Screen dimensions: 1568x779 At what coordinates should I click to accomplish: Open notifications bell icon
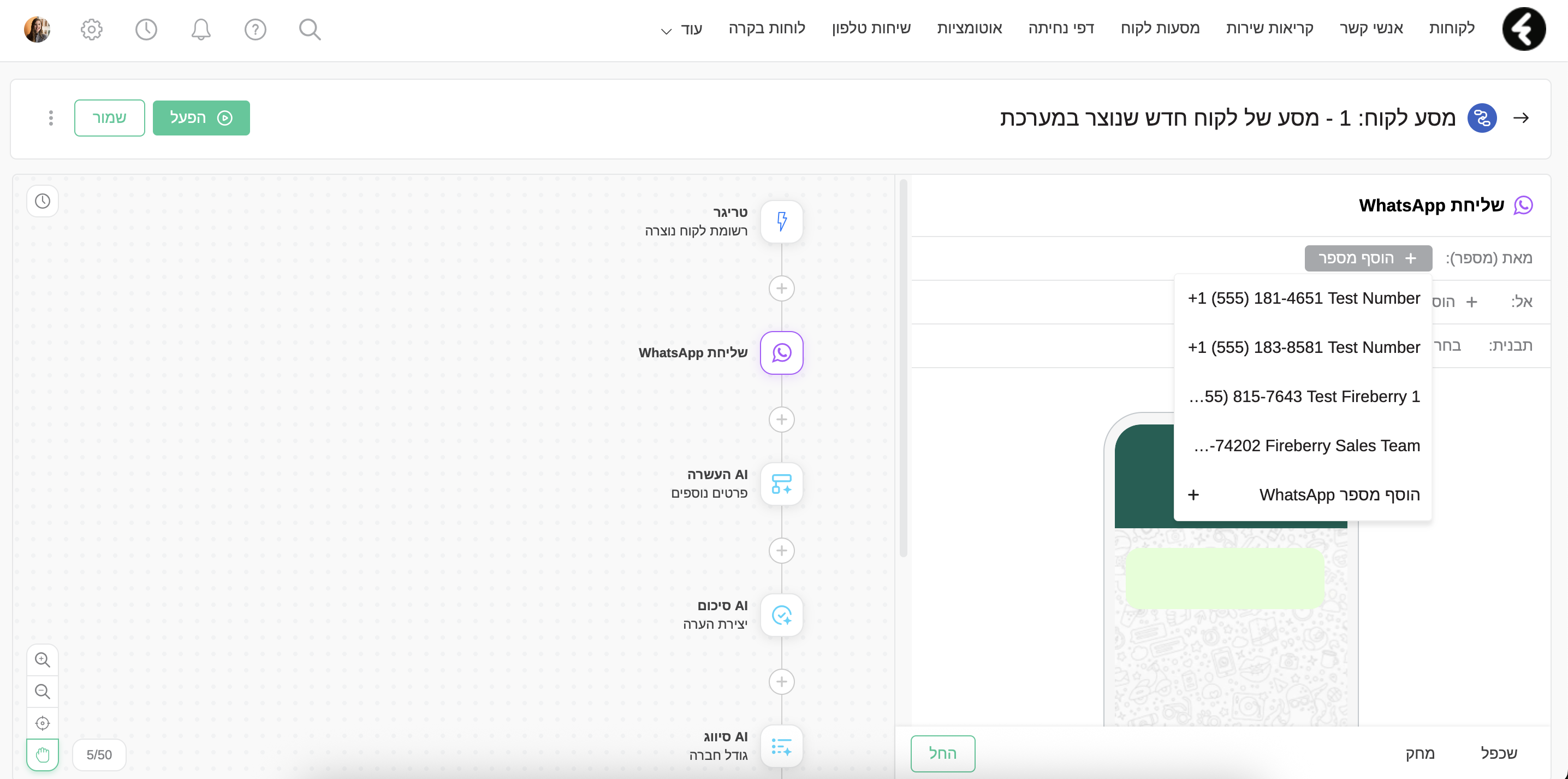click(x=201, y=28)
